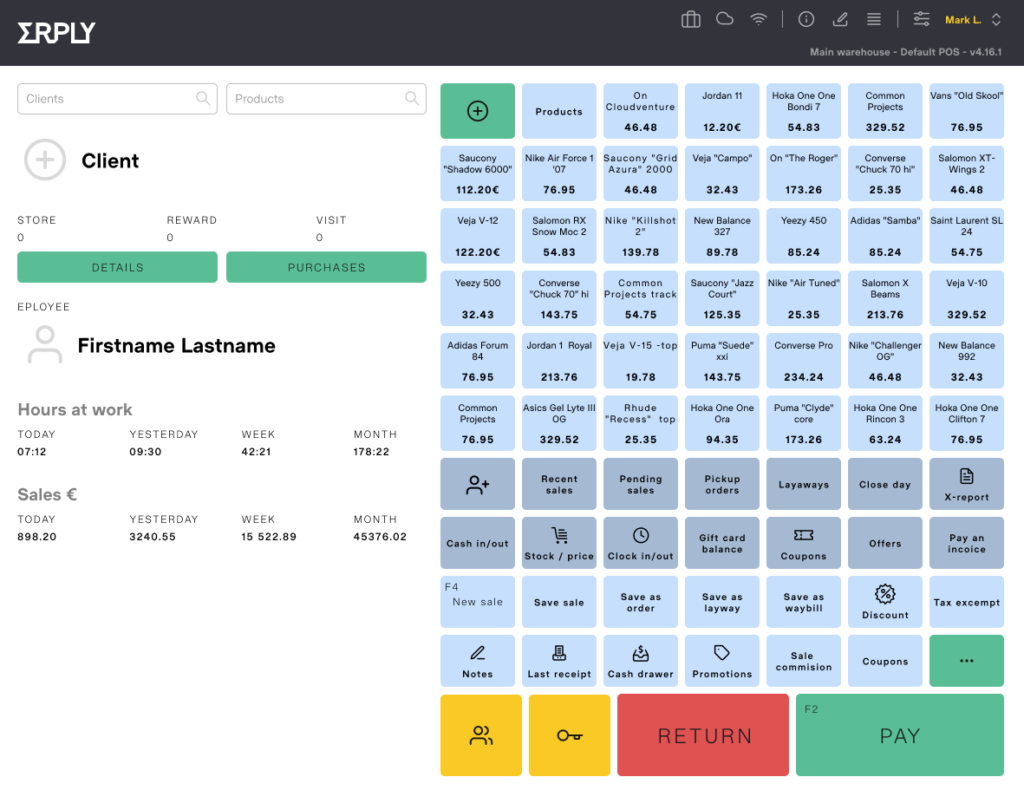Click Pay an invoice

tap(967, 543)
